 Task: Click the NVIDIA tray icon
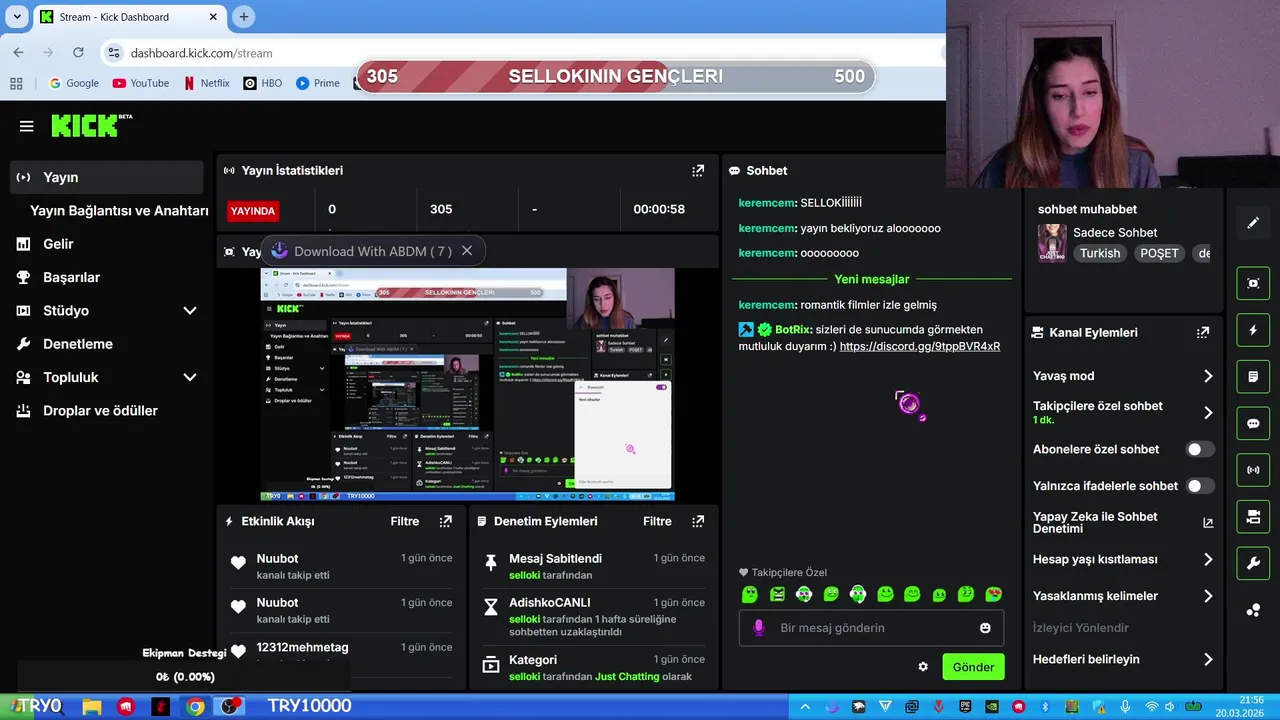click(x=991, y=706)
